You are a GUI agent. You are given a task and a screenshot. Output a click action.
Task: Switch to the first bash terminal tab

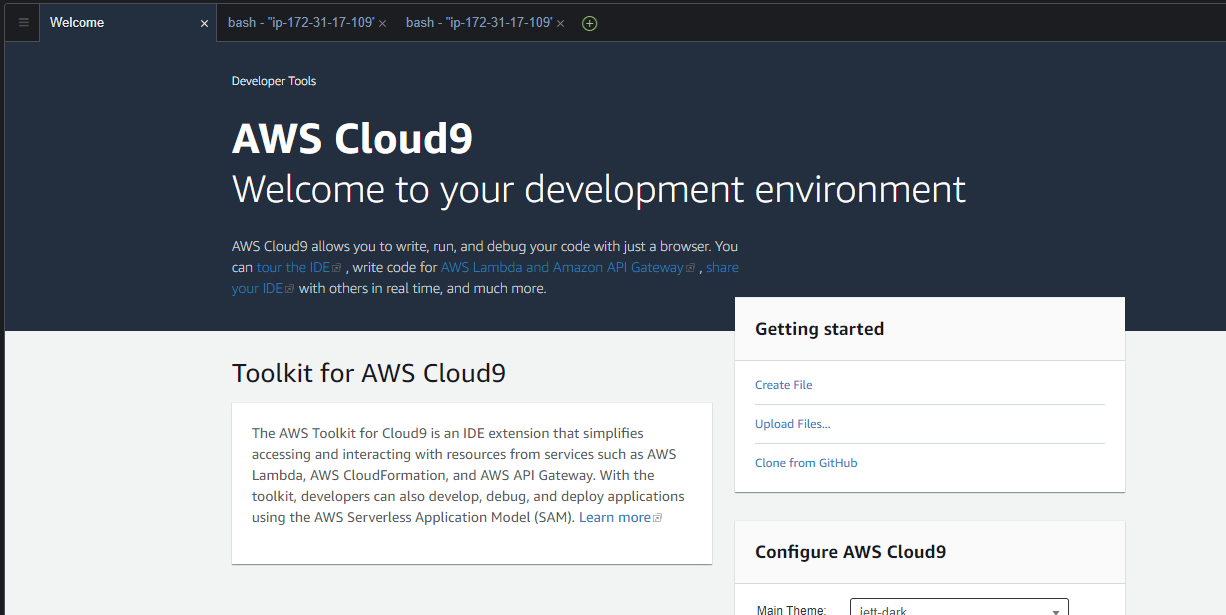tap(301, 22)
